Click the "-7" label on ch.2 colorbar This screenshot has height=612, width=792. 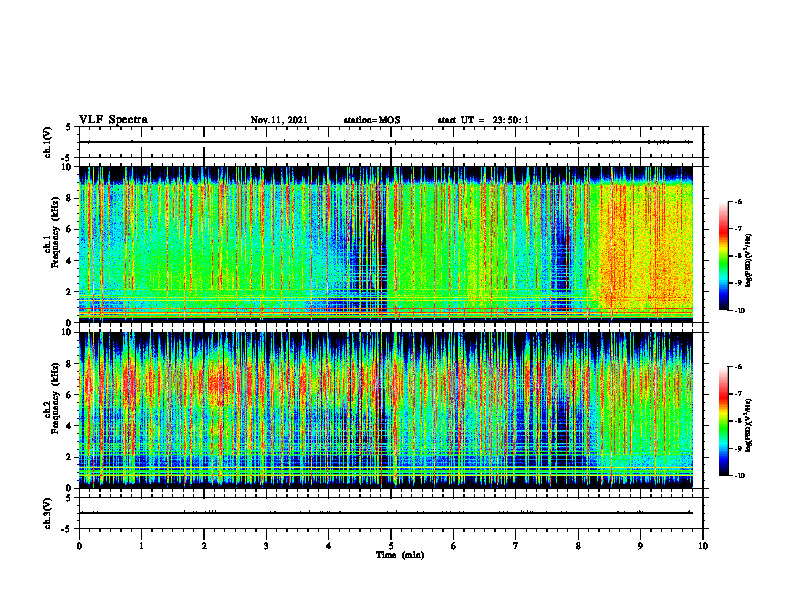point(738,394)
